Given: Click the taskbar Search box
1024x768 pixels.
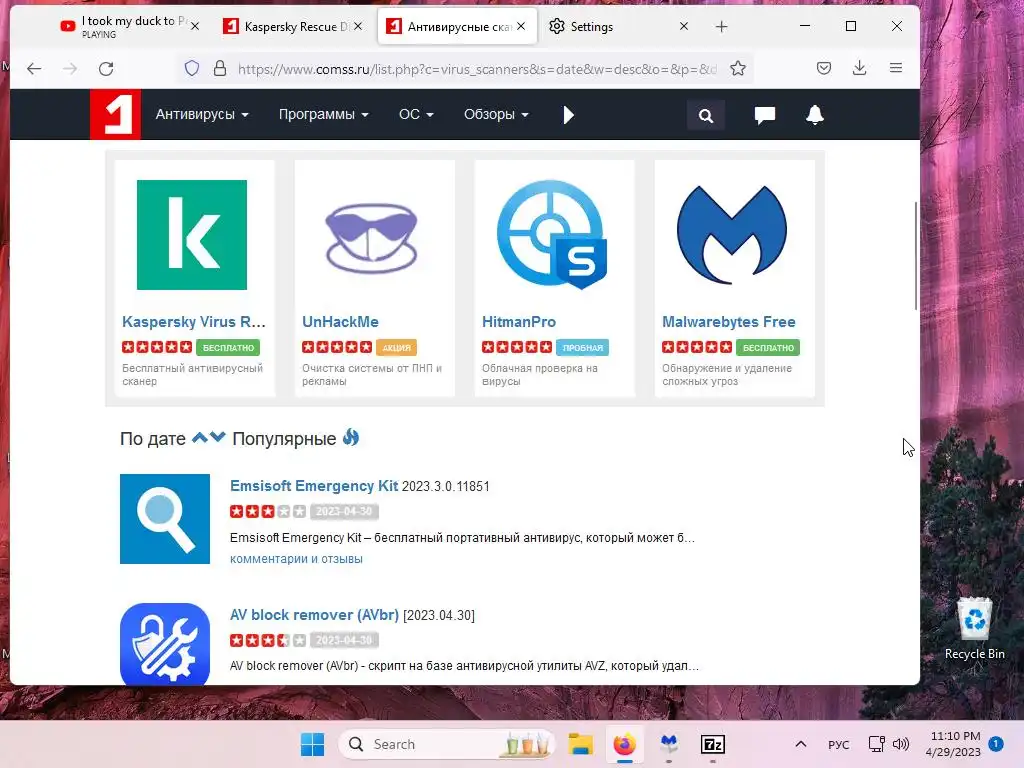Looking at the screenshot, I should [447, 744].
